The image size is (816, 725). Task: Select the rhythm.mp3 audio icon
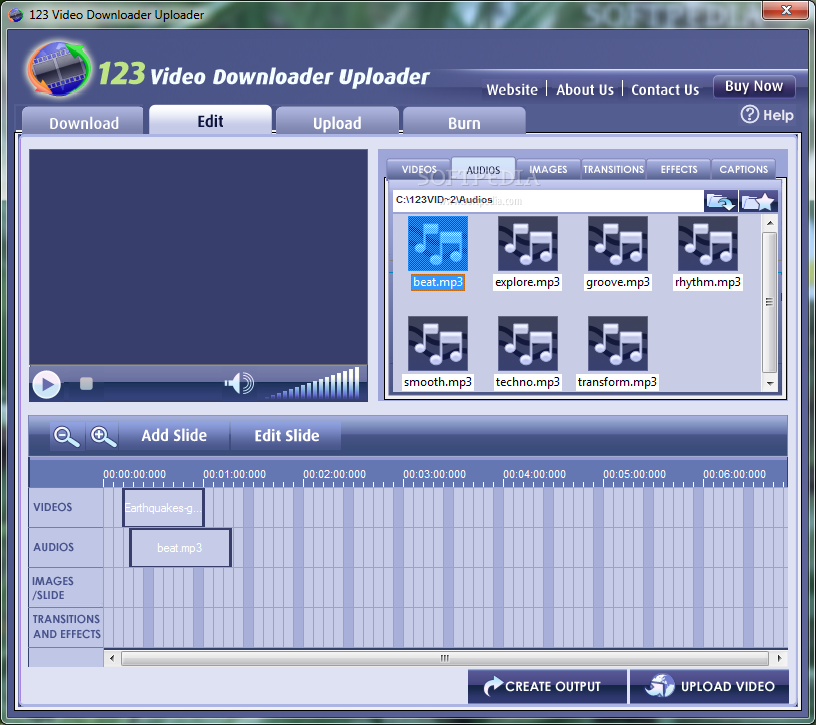[708, 244]
